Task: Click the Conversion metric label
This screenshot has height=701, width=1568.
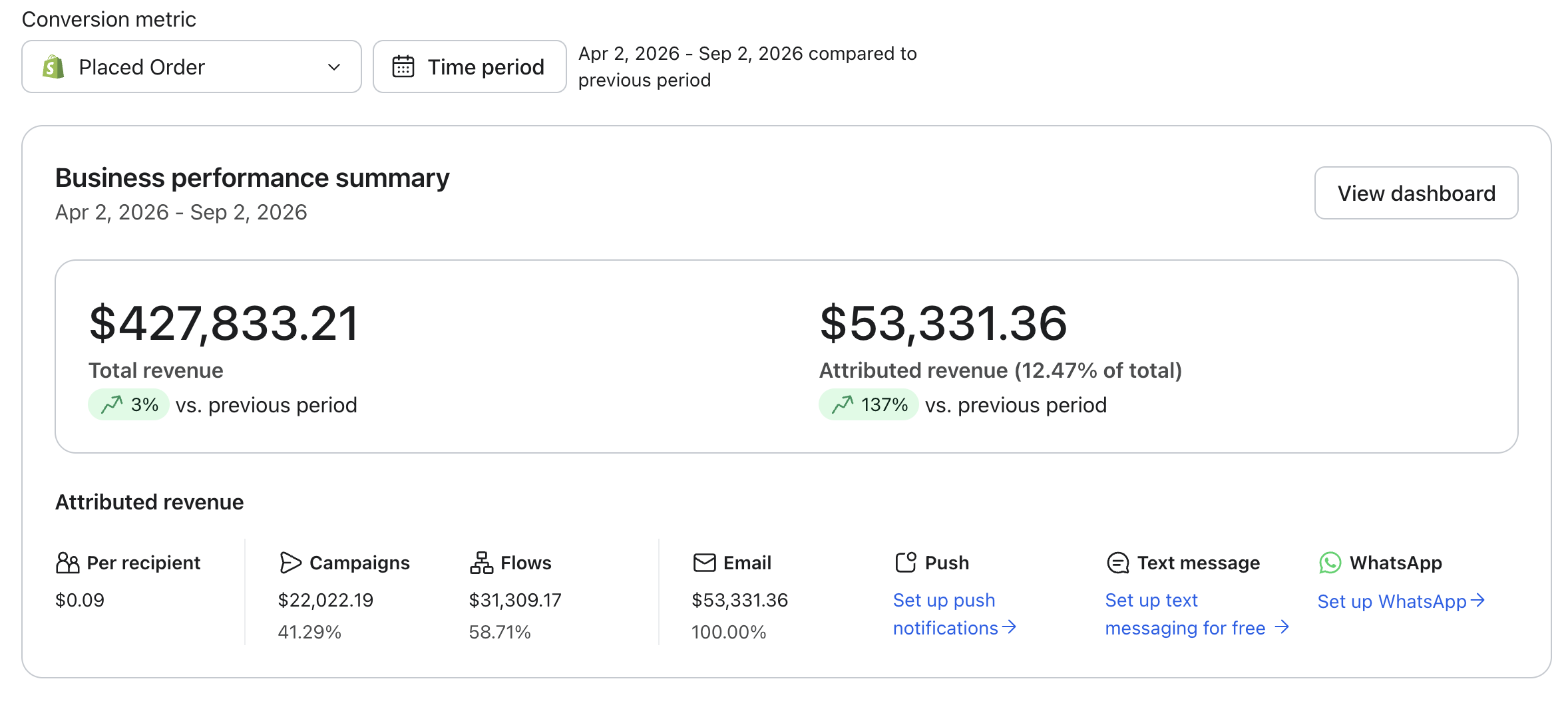Action: point(108,19)
